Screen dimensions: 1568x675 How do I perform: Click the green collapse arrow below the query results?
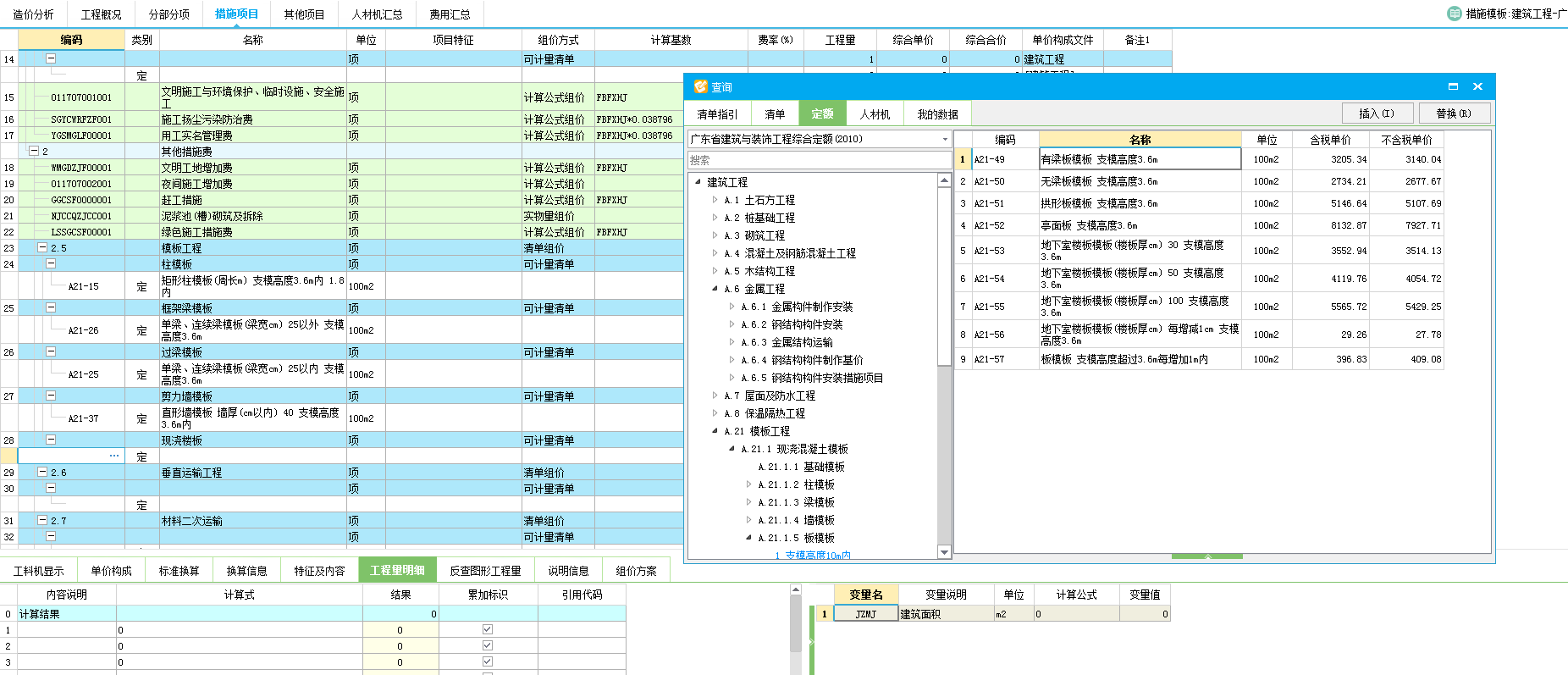pyautogui.click(x=1207, y=556)
